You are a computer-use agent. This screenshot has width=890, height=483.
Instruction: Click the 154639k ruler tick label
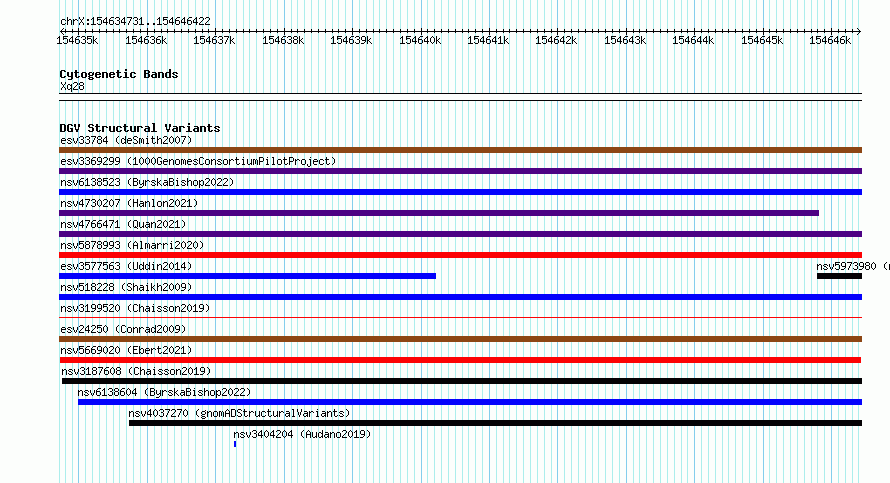[351, 40]
